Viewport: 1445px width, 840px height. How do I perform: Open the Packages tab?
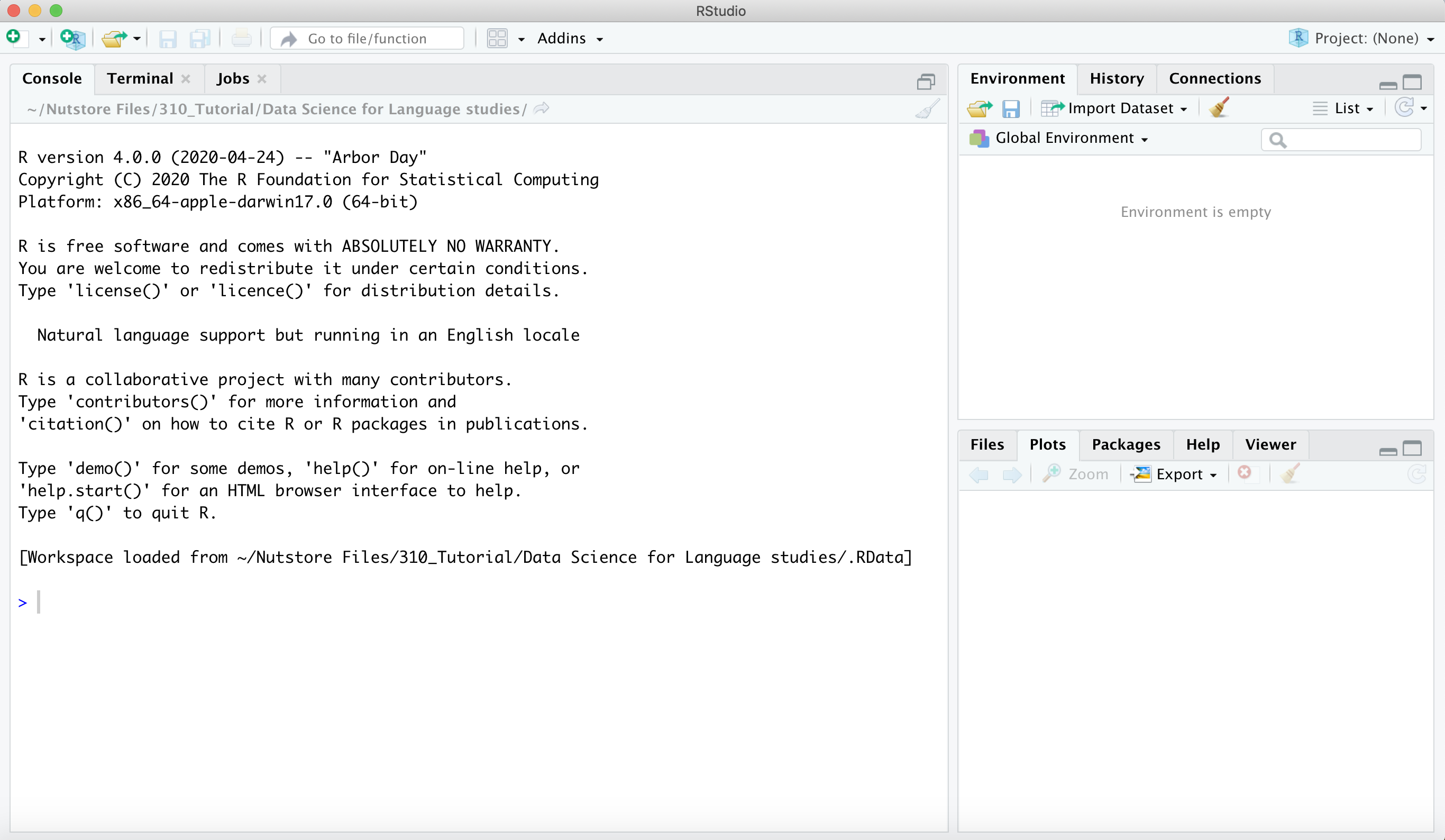pos(1126,444)
